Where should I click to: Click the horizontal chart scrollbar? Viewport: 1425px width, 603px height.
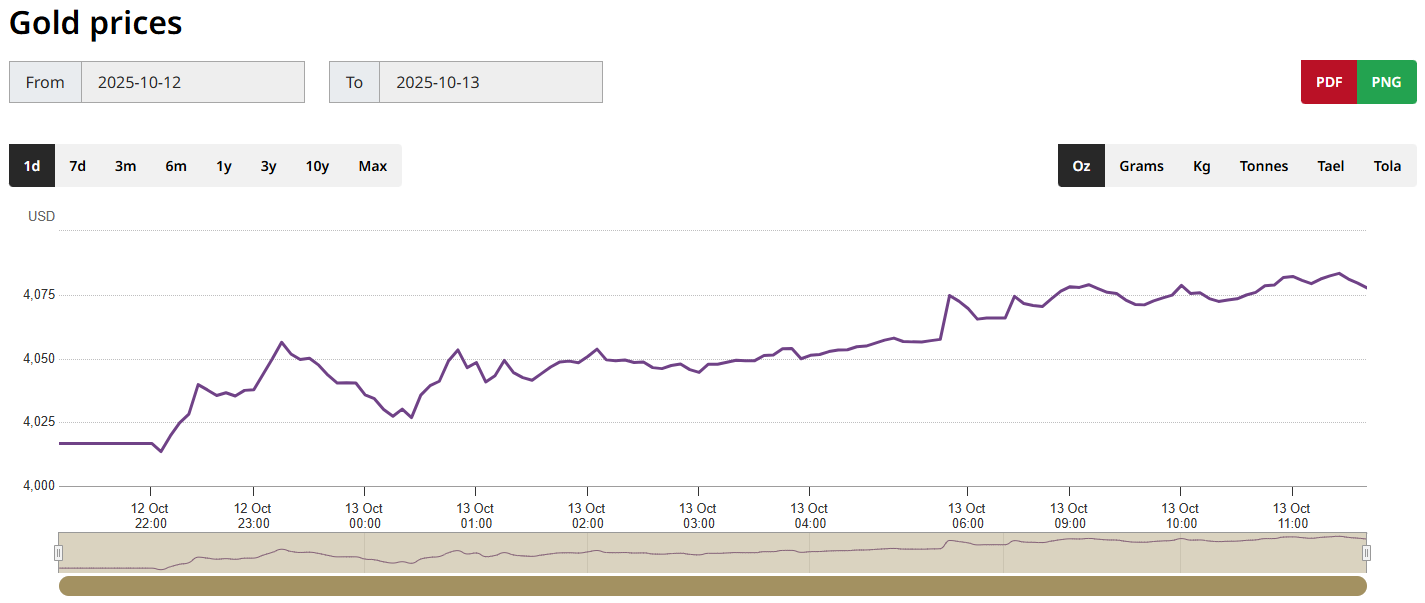[x=712, y=586]
